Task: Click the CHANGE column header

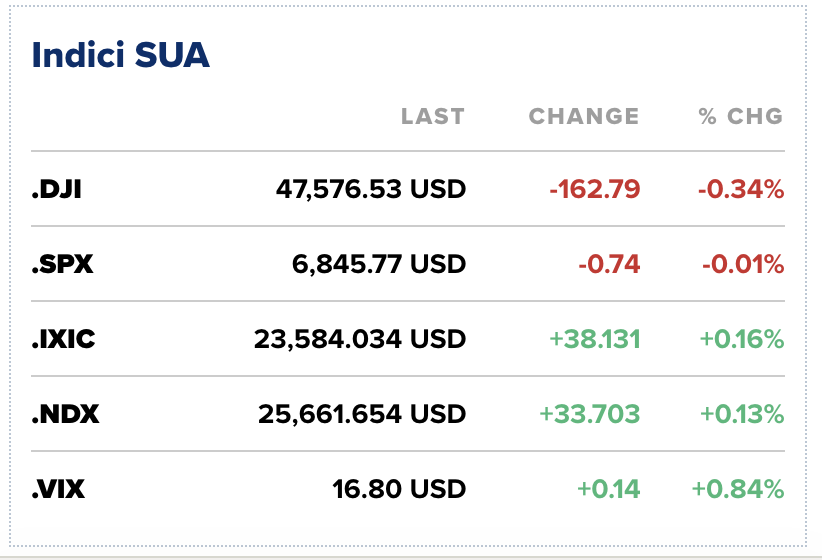Action: tap(583, 117)
